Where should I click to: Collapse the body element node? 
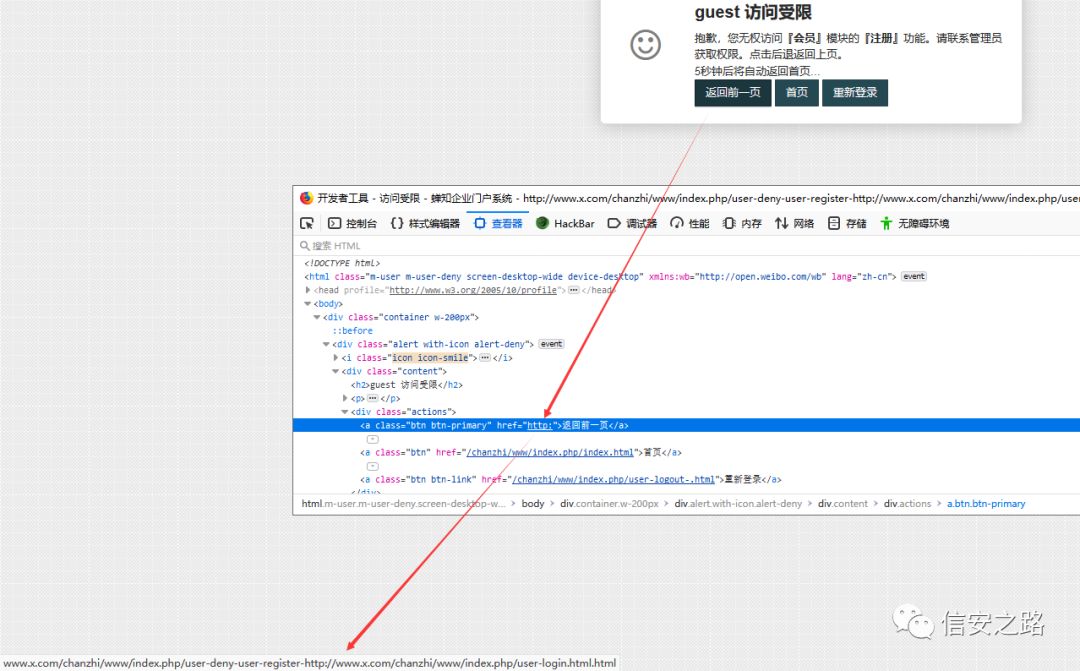pos(308,304)
